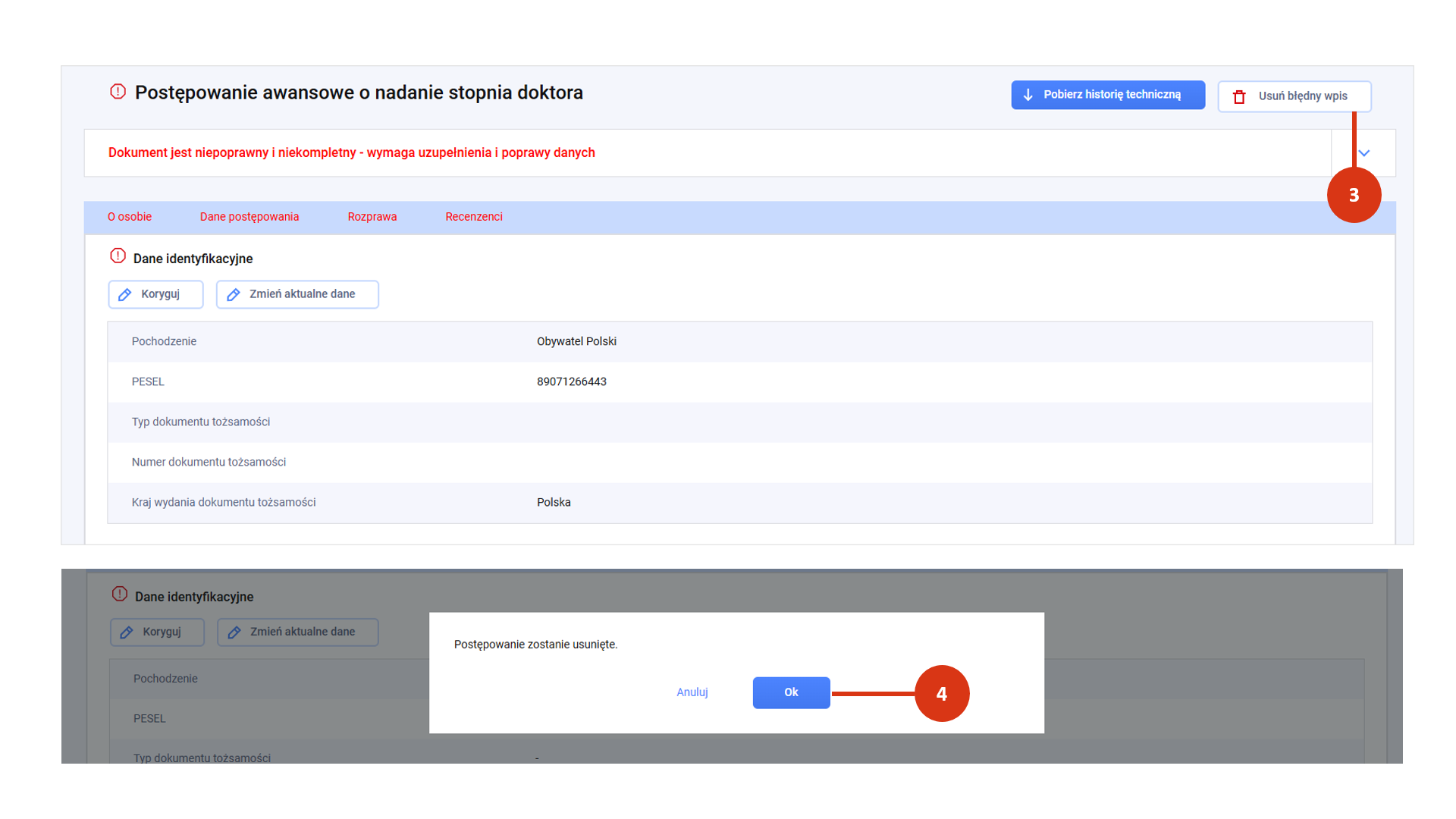Expand the document error message chevron
The width and height of the screenshot is (1456, 819).
coord(1364,153)
